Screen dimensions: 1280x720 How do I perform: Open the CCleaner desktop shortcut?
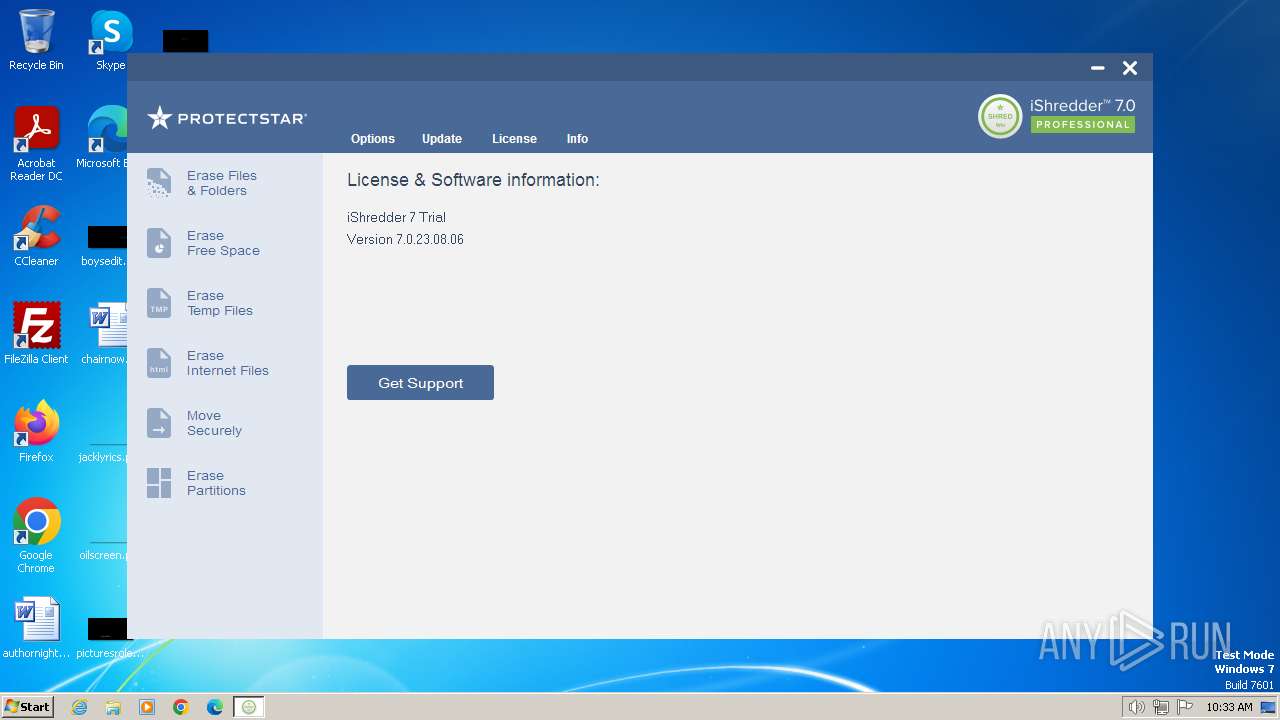pos(36,236)
